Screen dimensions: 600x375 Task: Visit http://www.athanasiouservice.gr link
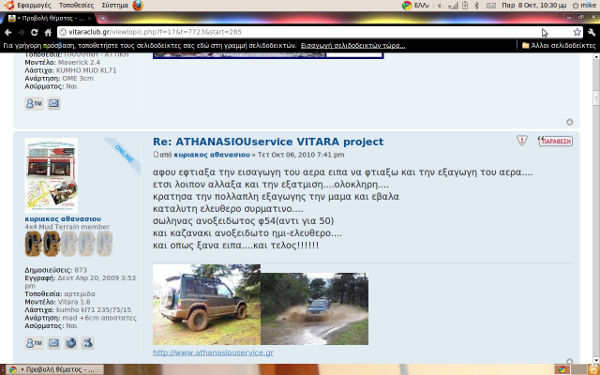[x=213, y=352]
